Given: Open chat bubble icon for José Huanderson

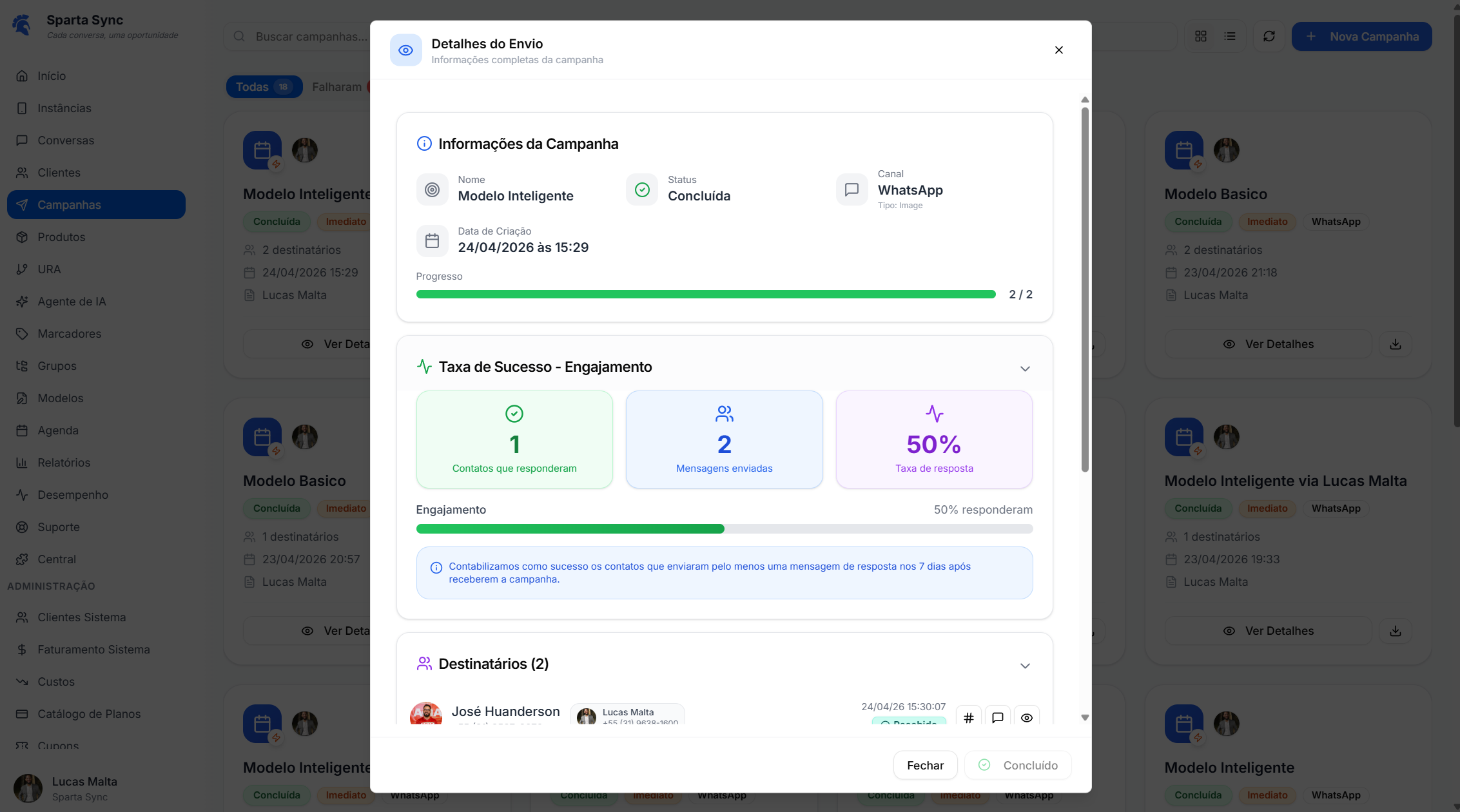Looking at the screenshot, I should (x=997, y=717).
